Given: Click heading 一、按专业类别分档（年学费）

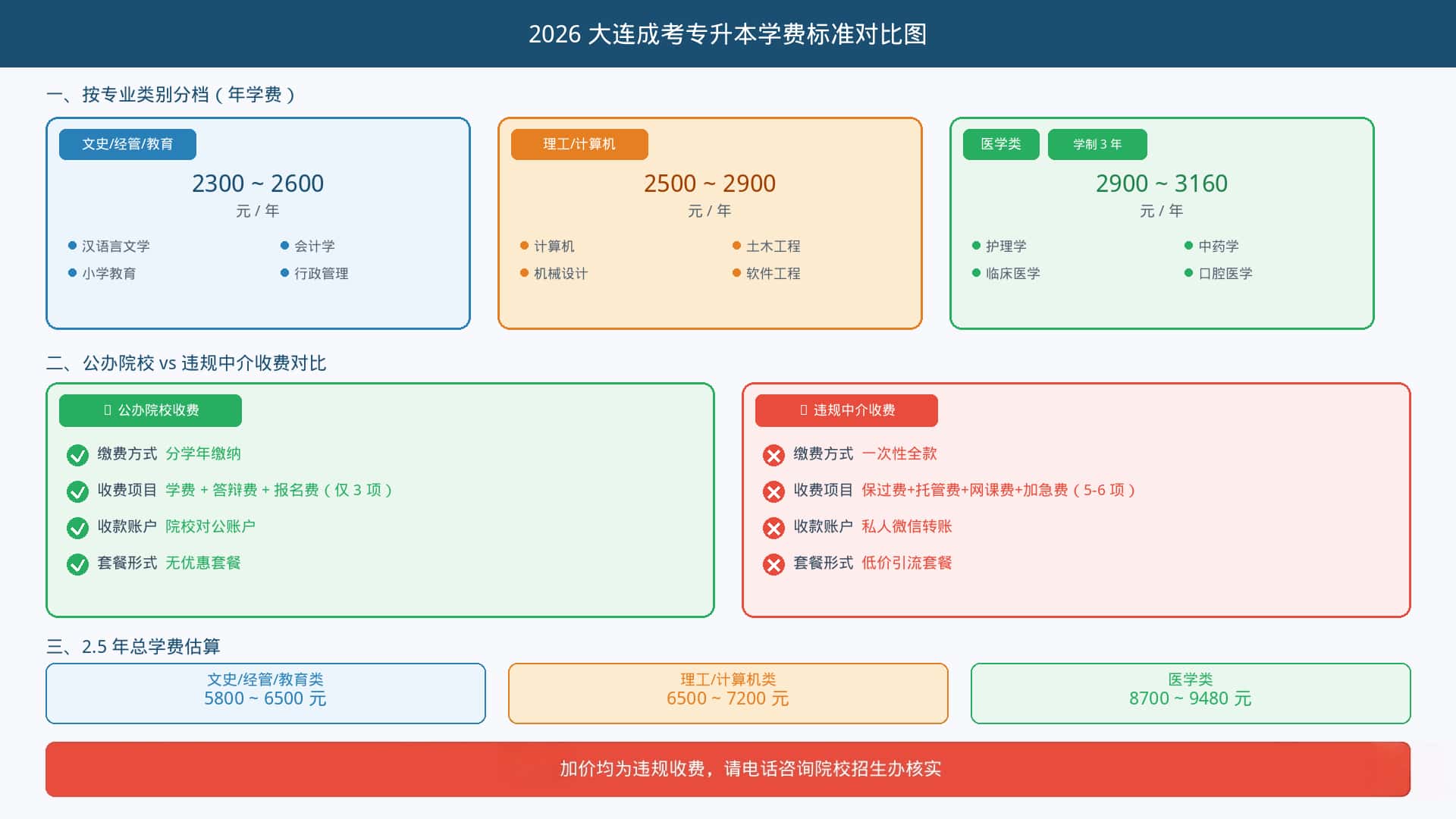Looking at the screenshot, I should click(x=171, y=95).
